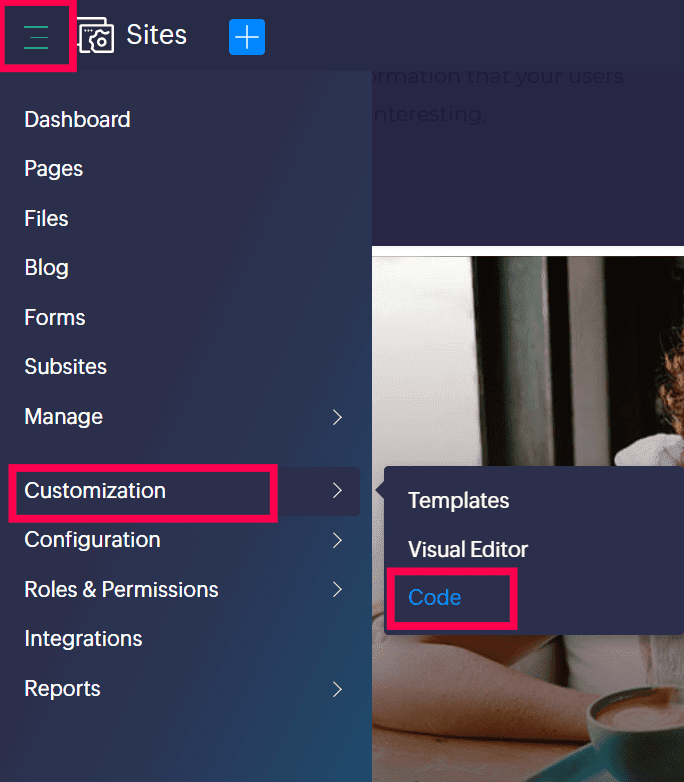
Task: Open the Visual Editor option
Action: pos(468,550)
